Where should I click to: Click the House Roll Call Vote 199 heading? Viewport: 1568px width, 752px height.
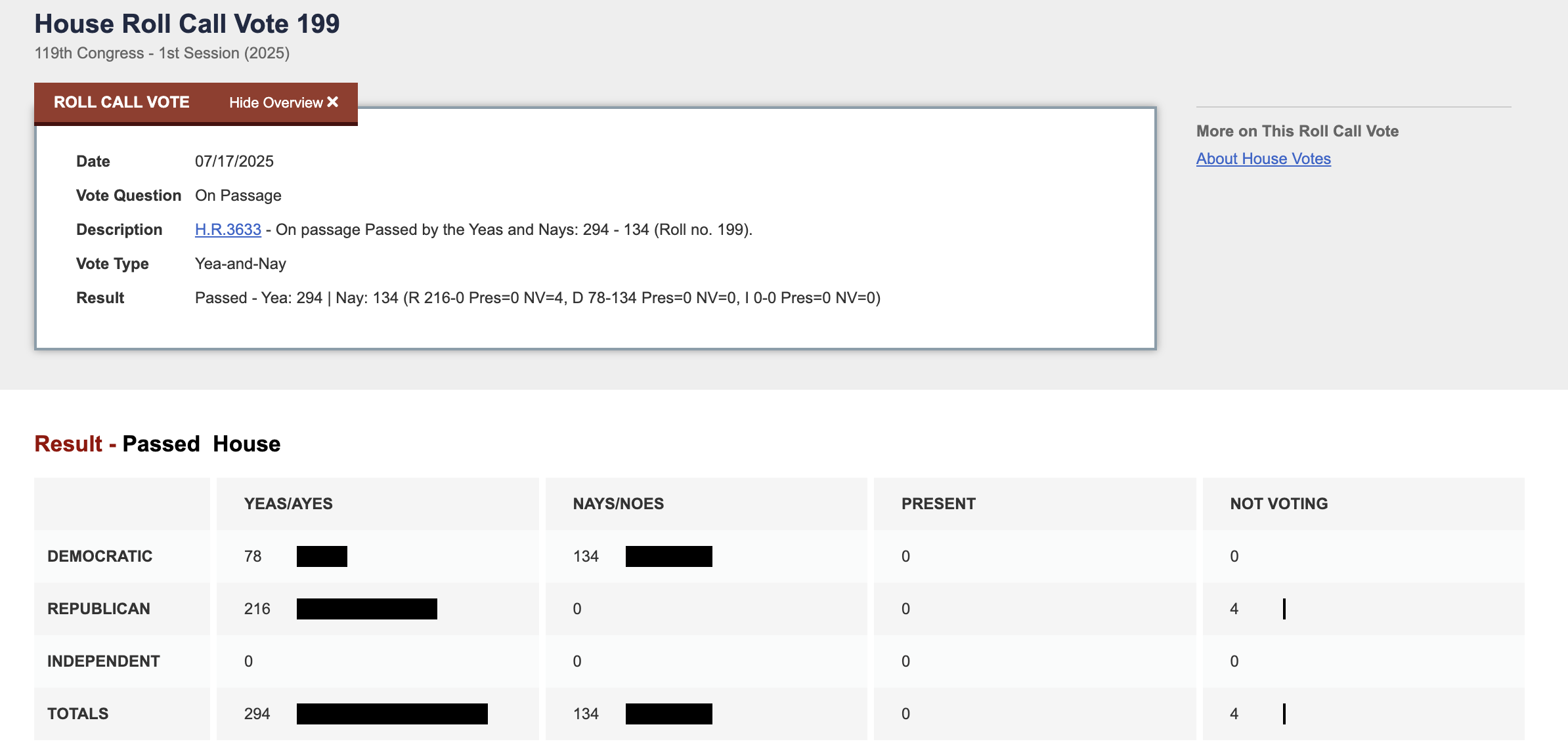[x=187, y=24]
